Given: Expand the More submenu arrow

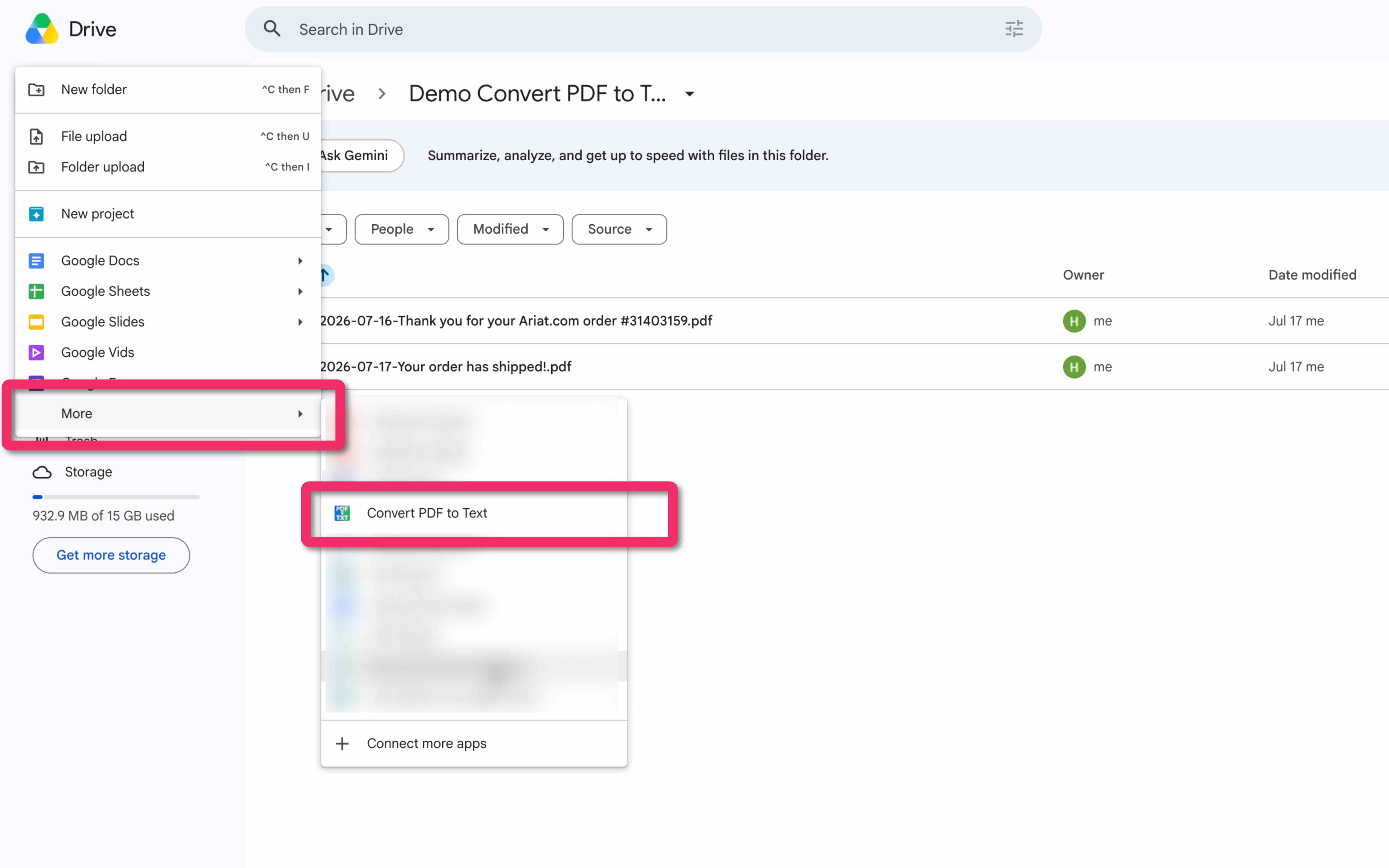Looking at the screenshot, I should pyautogui.click(x=300, y=413).
